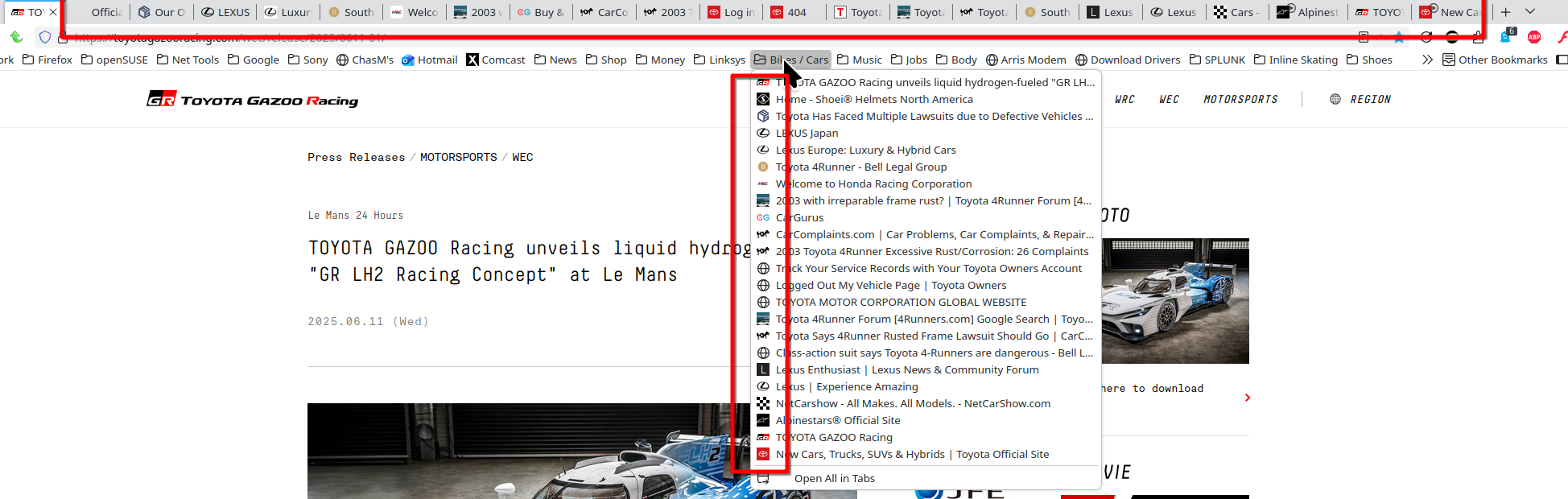The height and width of the screenshot is (499, 1568).
Task: Open a new tab with plus button
Action: 1505,12
